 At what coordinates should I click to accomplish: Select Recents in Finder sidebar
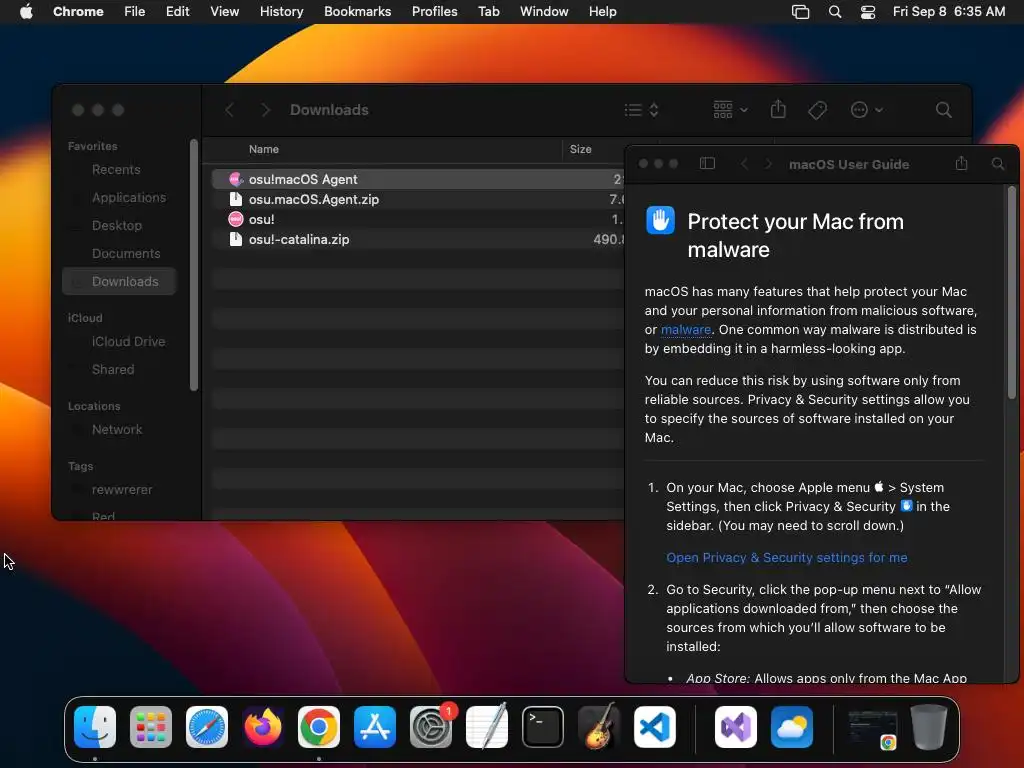pos(116,169)
